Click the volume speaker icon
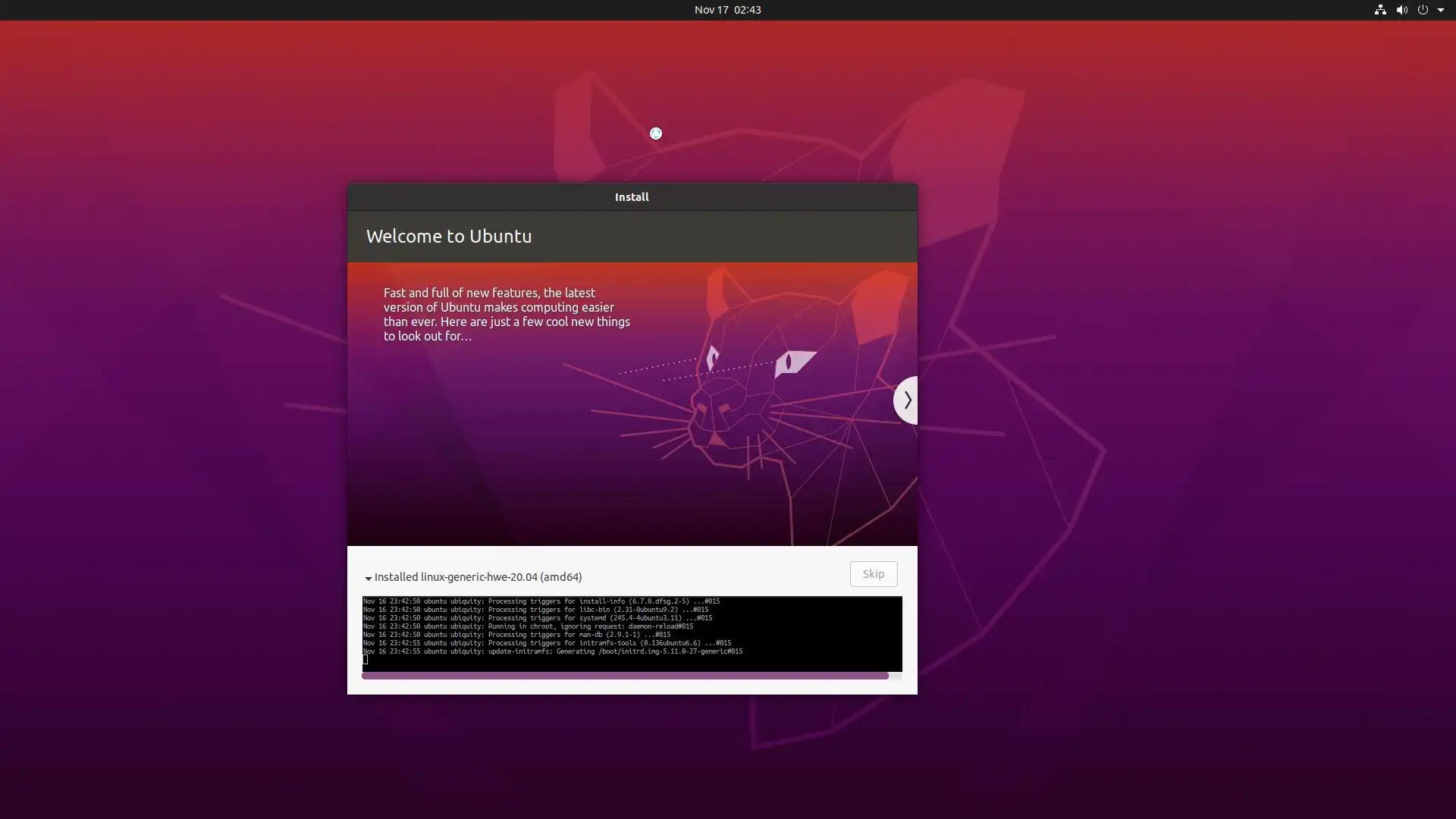 pos(1401,10)
